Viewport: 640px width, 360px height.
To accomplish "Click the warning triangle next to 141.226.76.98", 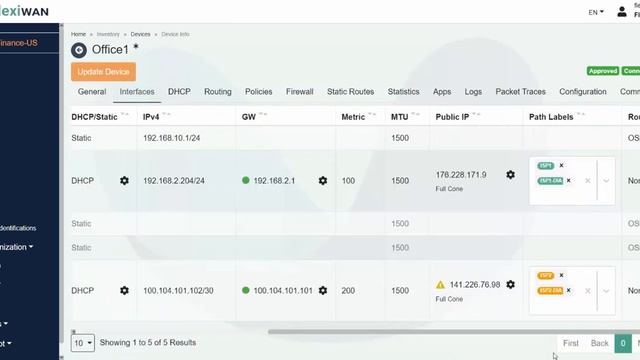I will pyautogui.click(x=440, y=285).
